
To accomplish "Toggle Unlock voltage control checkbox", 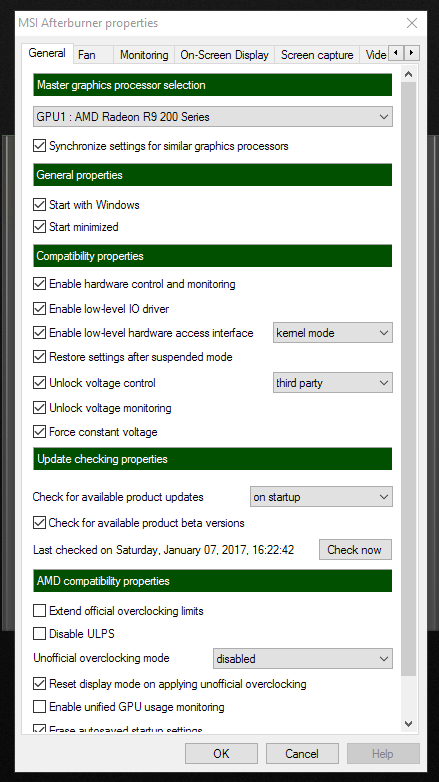I will click(x=39, y=383).
